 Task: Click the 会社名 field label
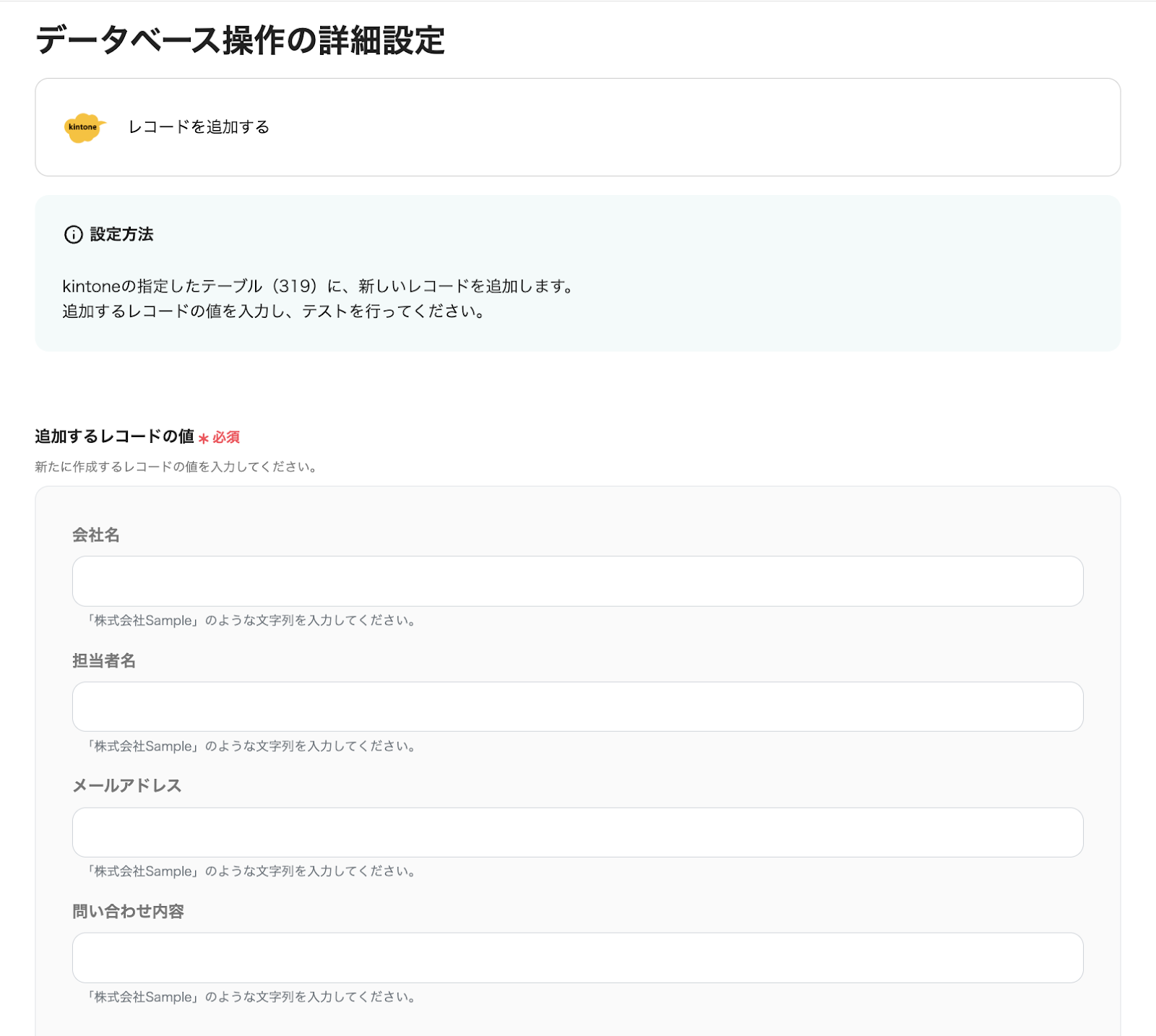pos(96,535)
